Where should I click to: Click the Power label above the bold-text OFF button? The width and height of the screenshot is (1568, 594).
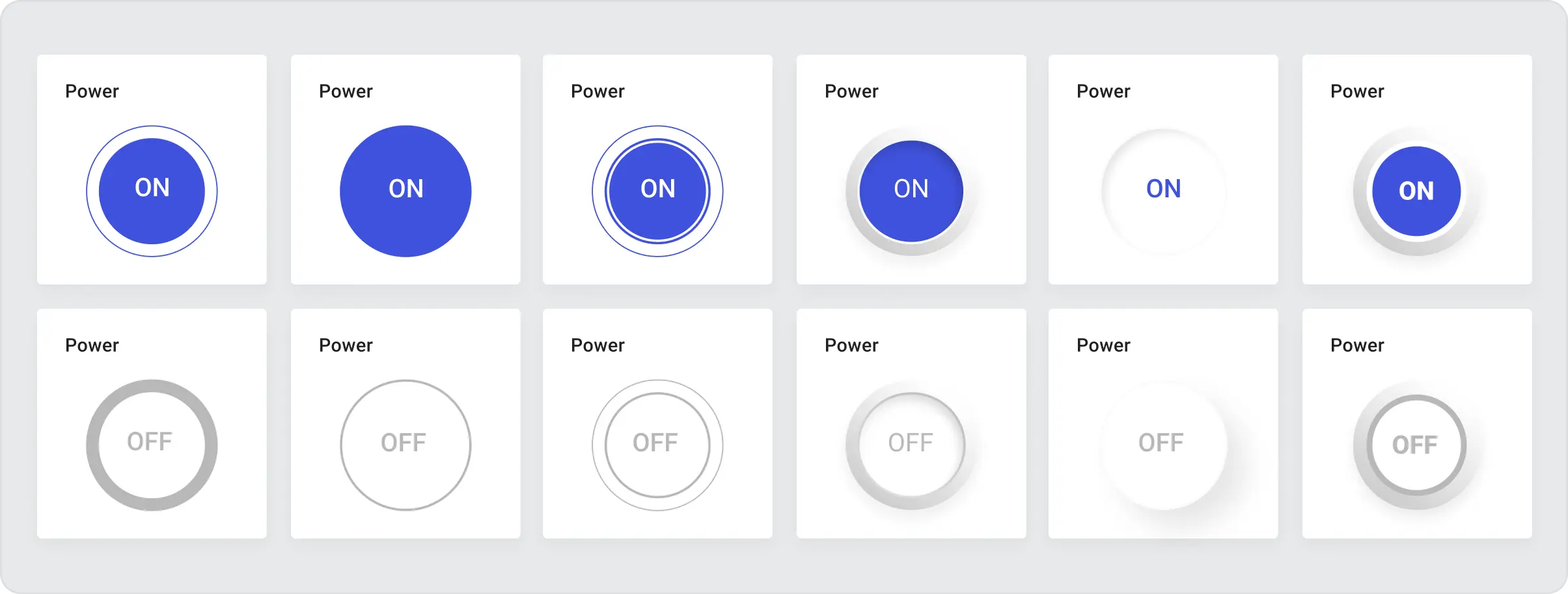tap(1357, 345)
